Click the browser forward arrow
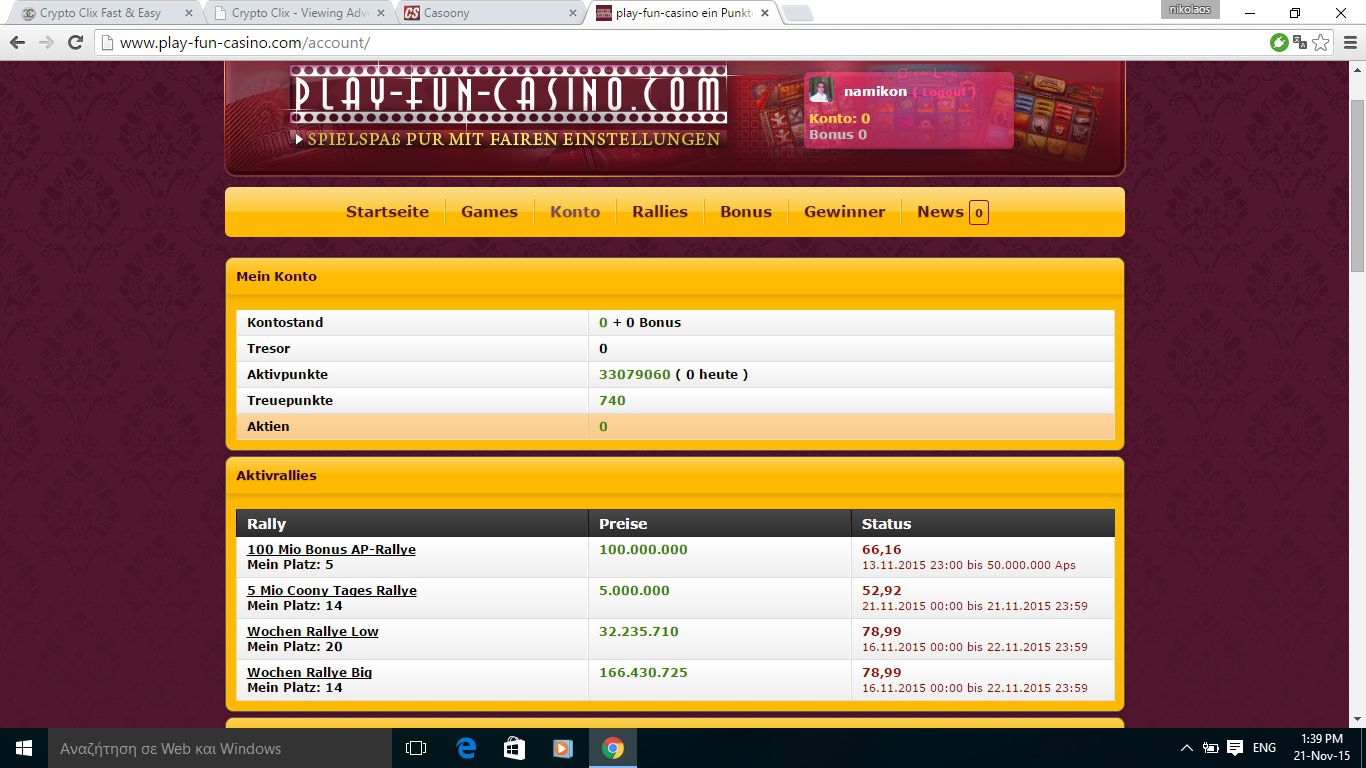The height and width of the screenshot is (768, 1366). [x=46, y=42]
